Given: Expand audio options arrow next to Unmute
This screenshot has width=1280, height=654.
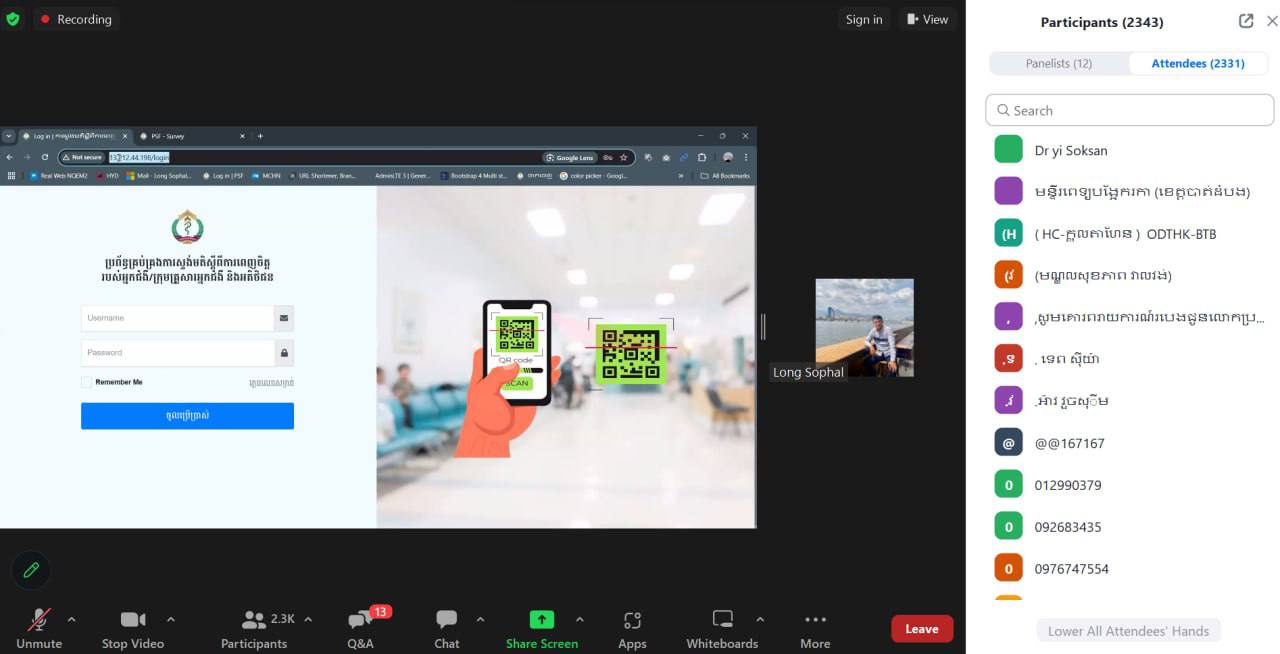Looking at the screenshot, I should pos(71,619).
